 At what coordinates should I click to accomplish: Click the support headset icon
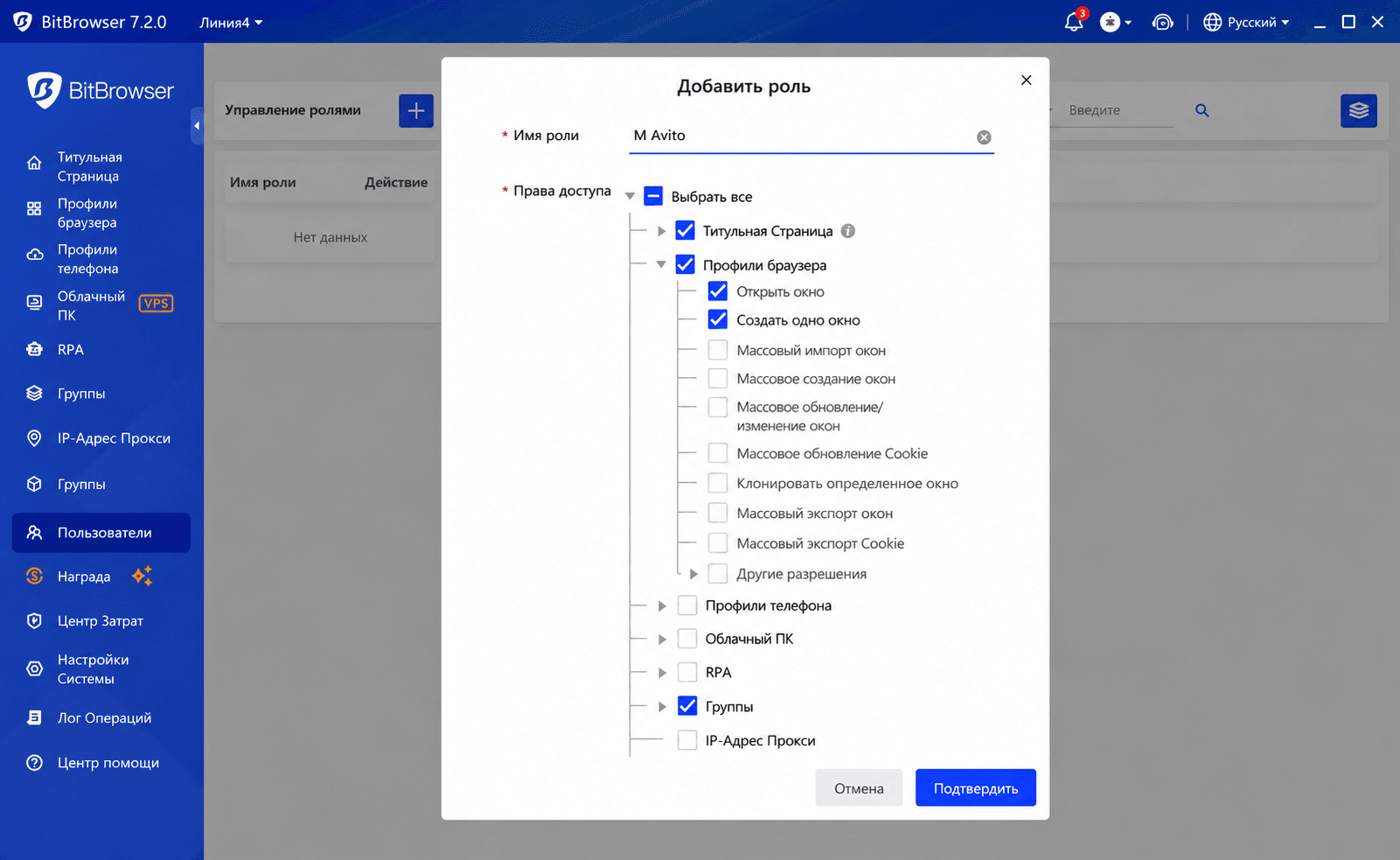1162,22
